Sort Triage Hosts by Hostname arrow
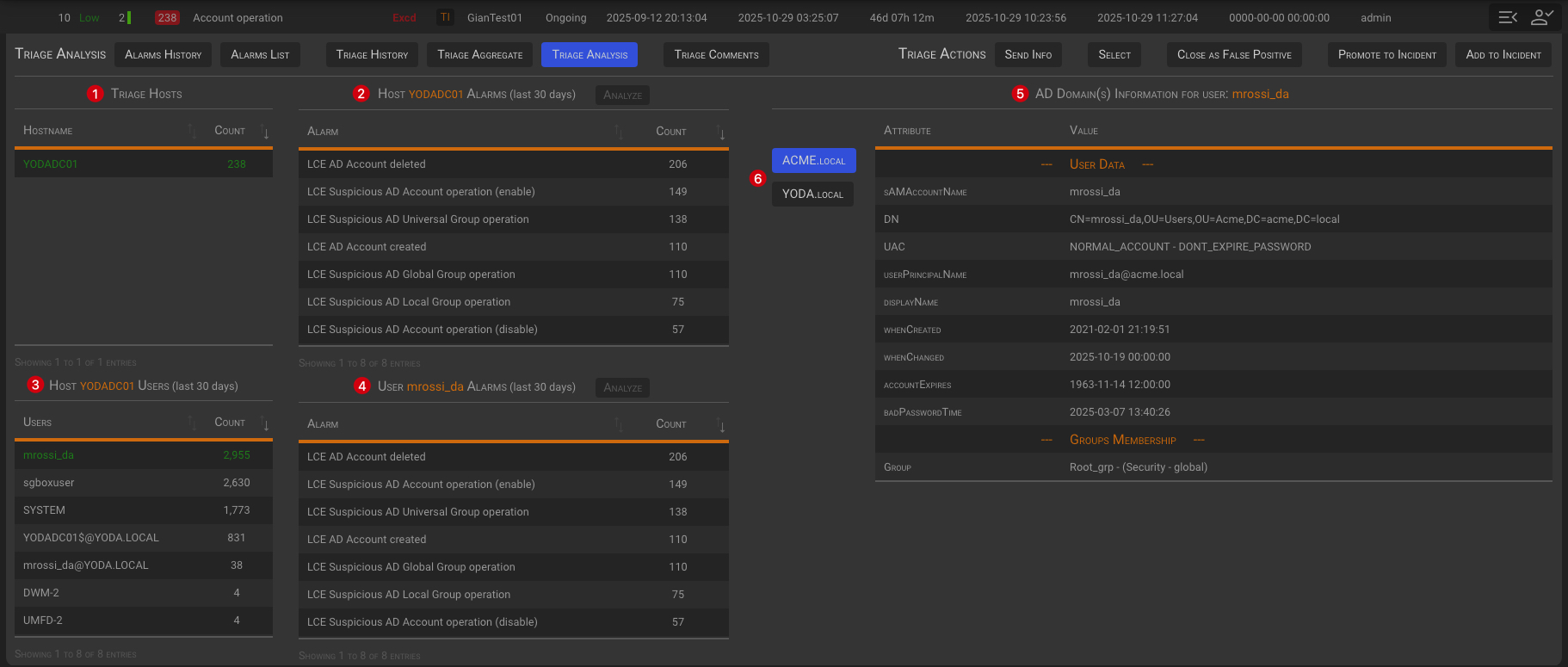Viewport: 1568px width, 667px height. [x=191, y=132]
